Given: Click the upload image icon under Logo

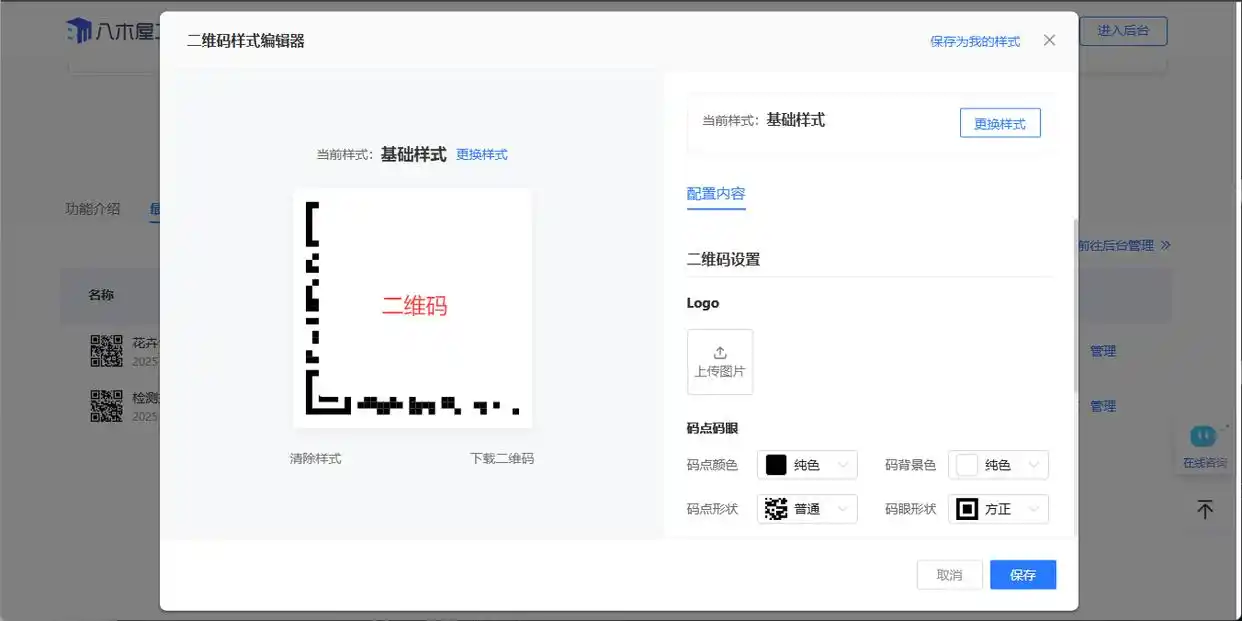Looking at the screenshot, I should pyautogui.click(x=720, y=353).
